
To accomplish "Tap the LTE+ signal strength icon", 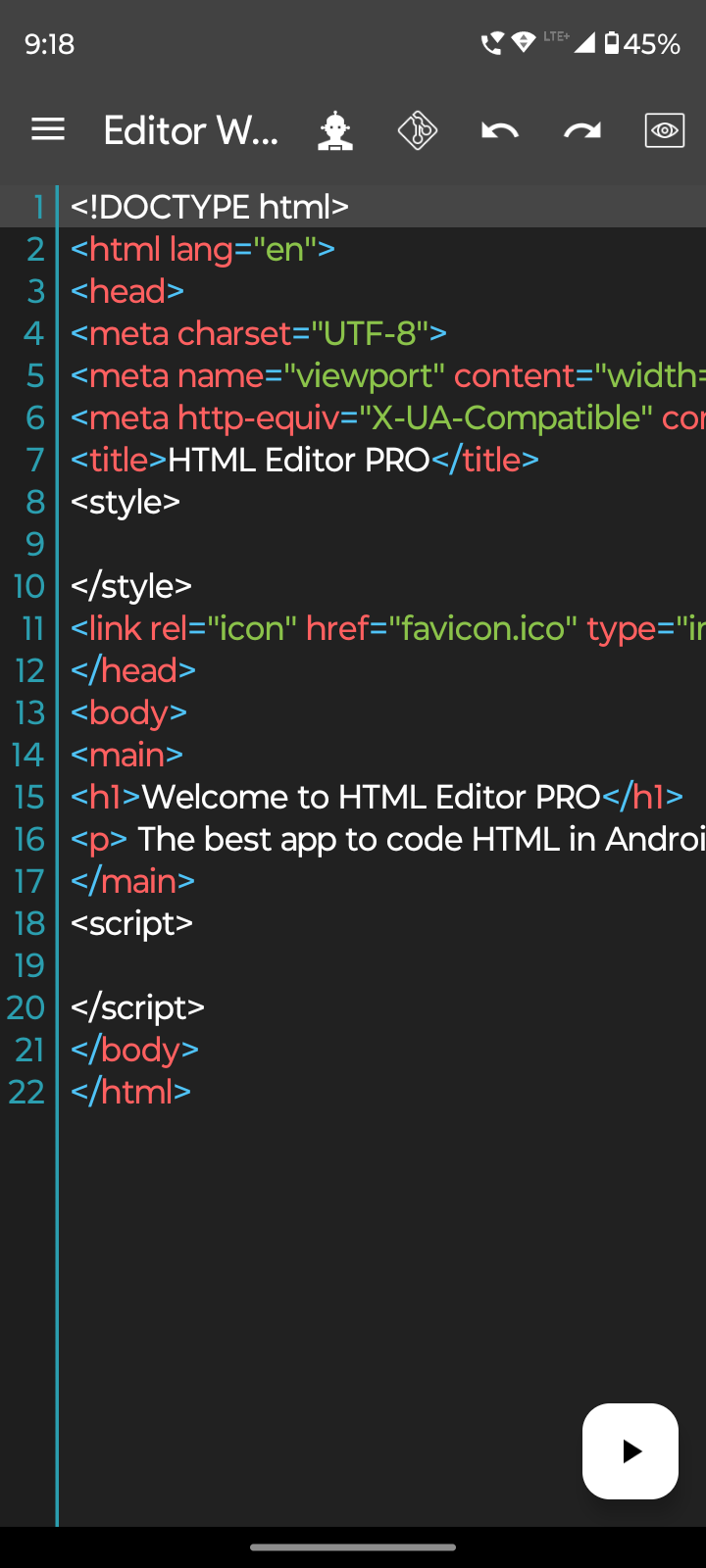I will 570,42.
